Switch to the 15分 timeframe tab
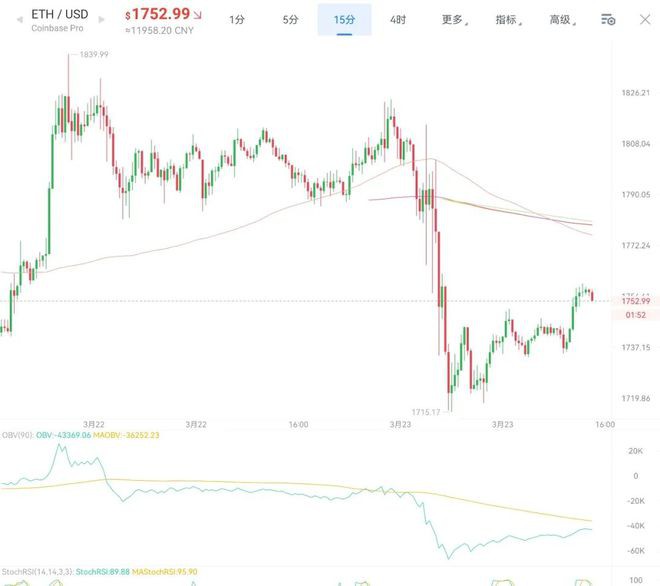Image resolution: width=660 pixels, height=586 pixels. (344, 20)
